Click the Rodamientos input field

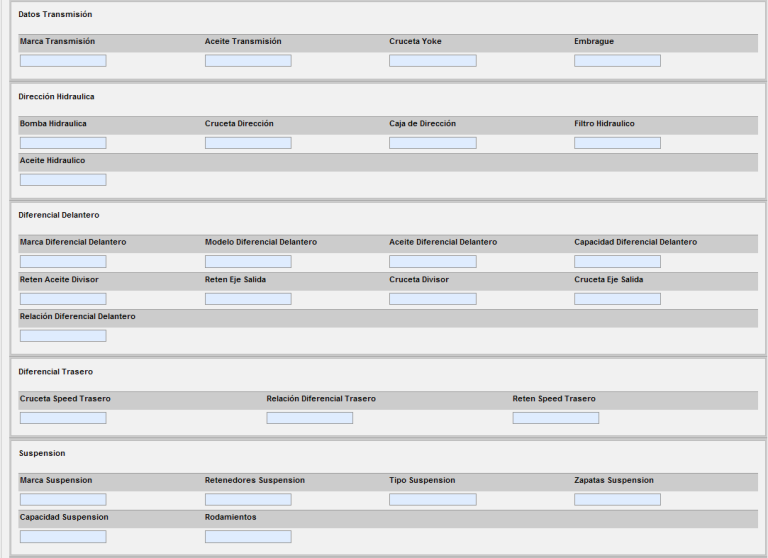tap(248, 537)
